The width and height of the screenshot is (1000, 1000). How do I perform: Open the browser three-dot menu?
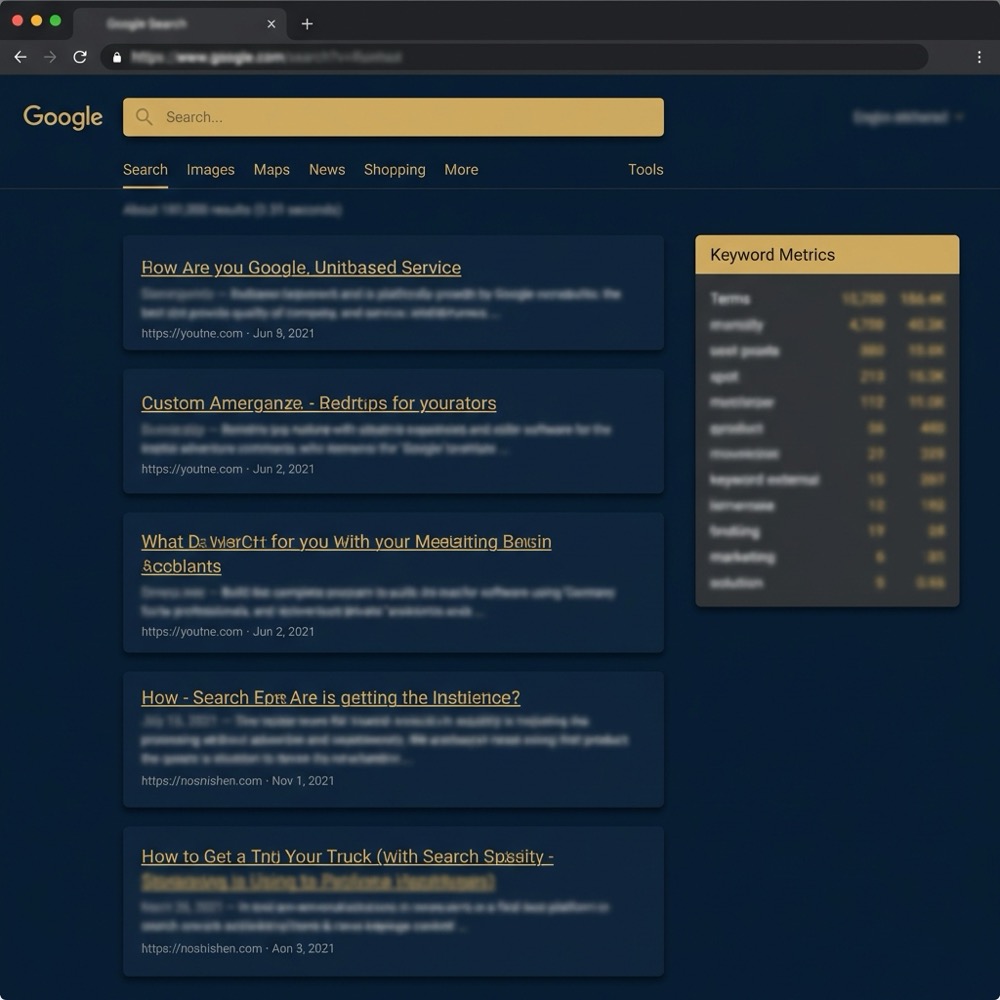coord(979,57)
